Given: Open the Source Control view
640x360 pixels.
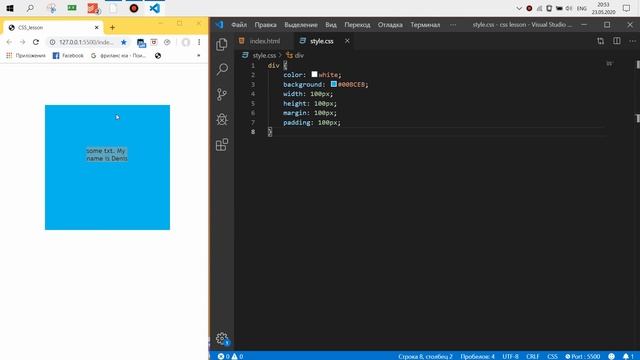Looking at the screenshot, I should [x=222, y=94].
